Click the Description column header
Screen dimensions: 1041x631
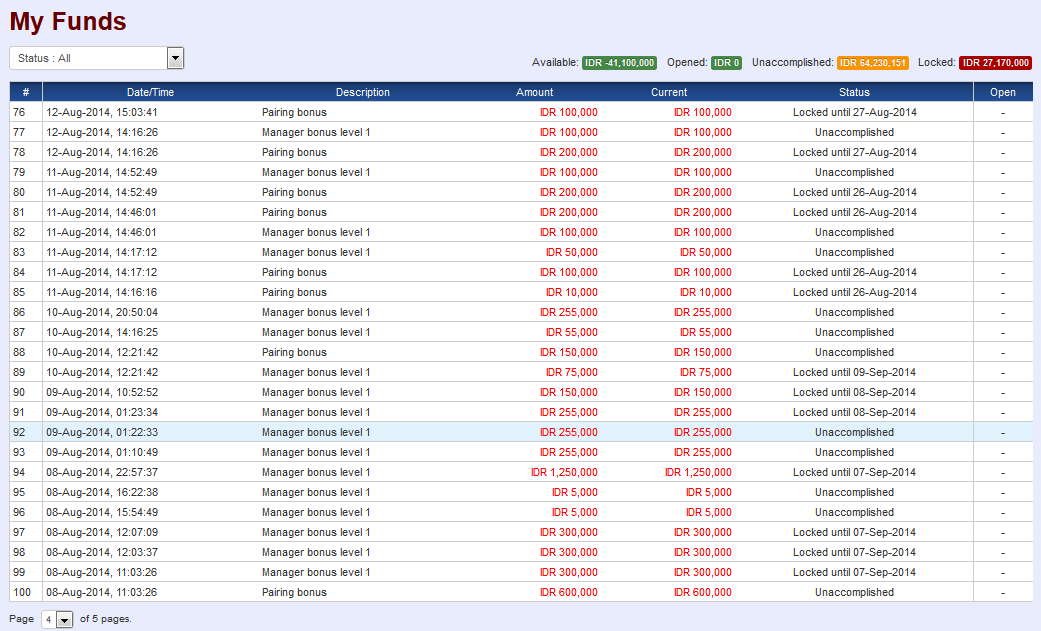click(x=362, y=92)
